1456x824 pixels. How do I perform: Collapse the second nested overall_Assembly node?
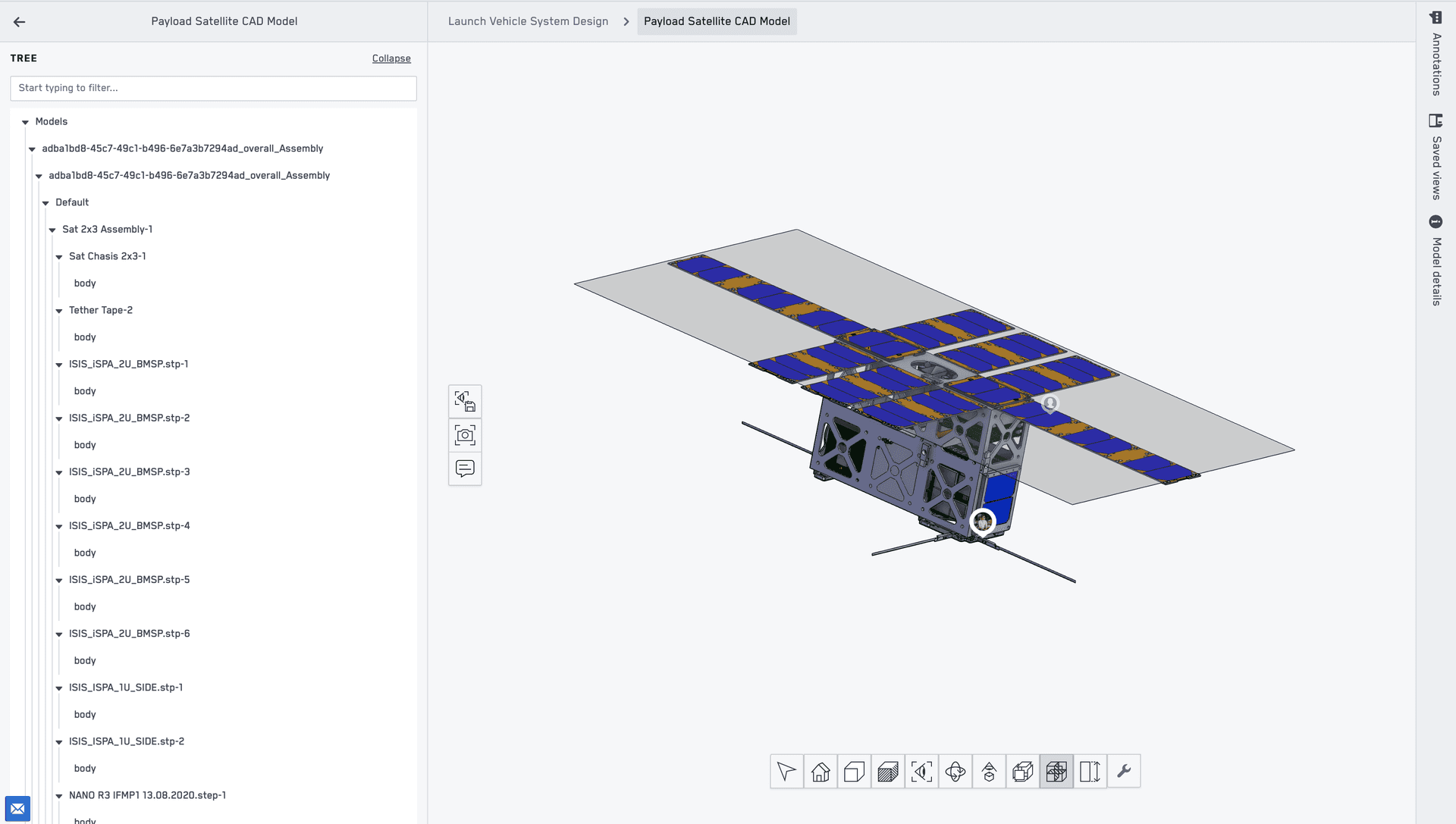[39, 176]
